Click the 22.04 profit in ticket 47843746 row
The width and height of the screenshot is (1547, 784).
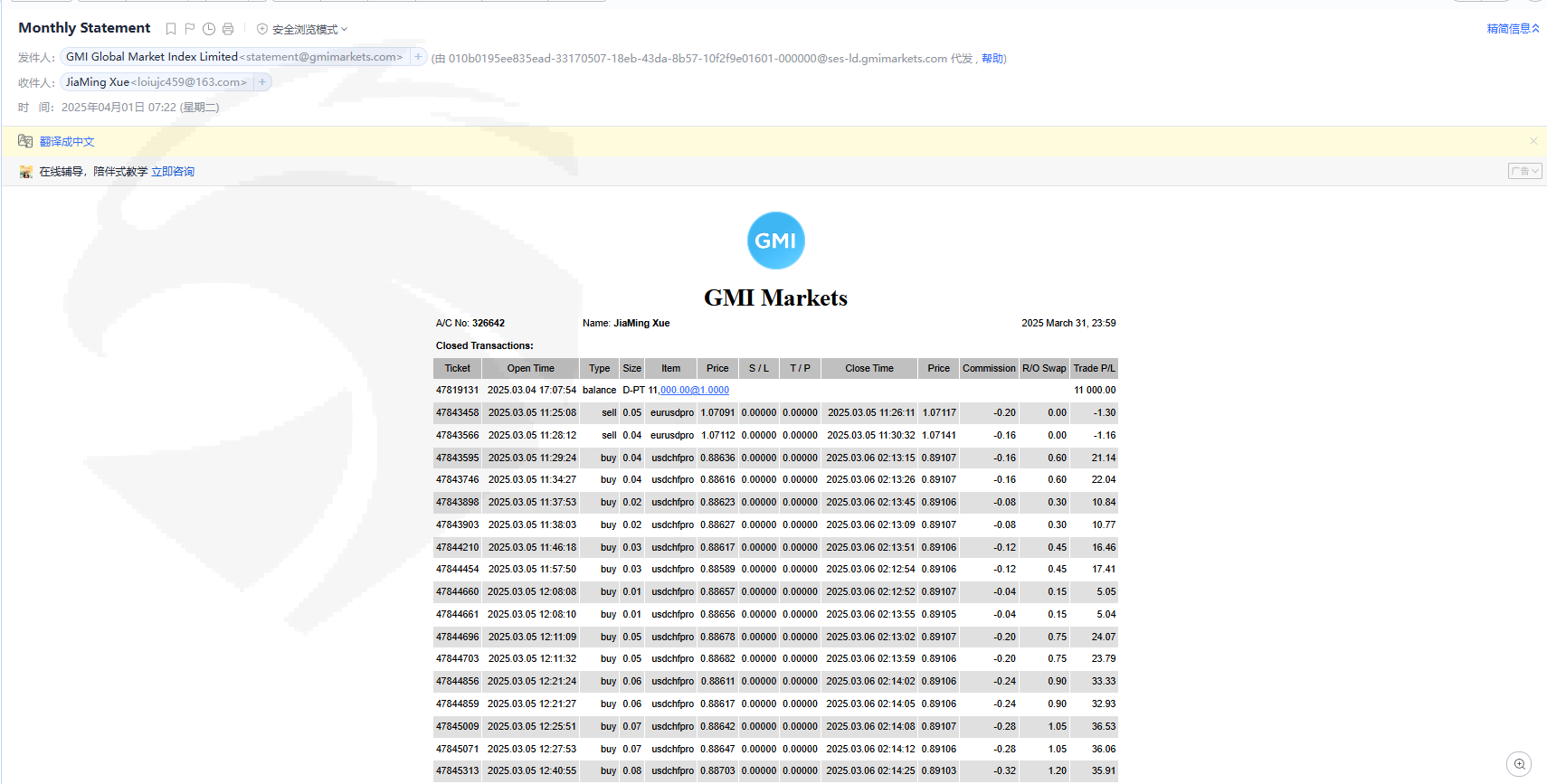coord(1104,480)
